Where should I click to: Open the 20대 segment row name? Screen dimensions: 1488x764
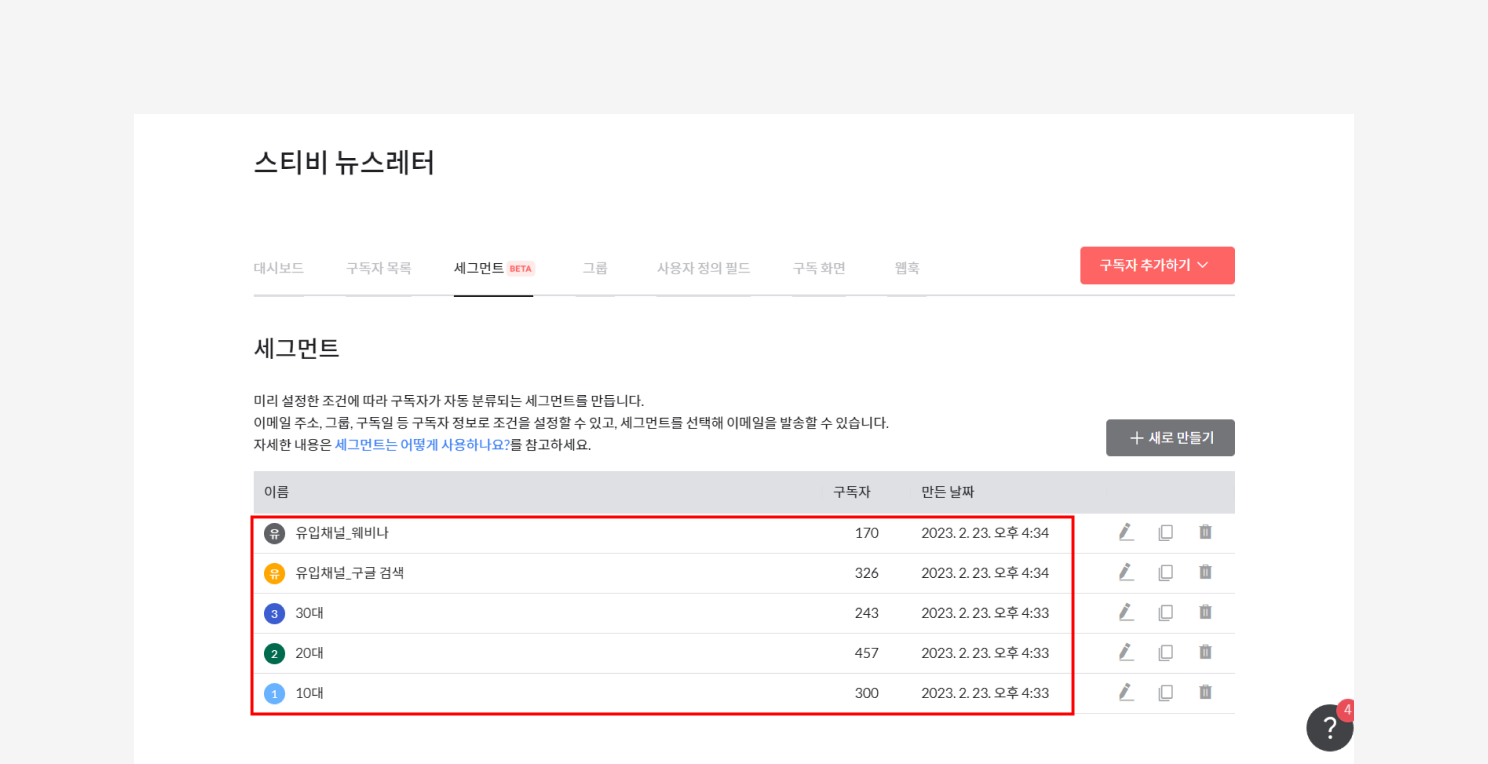click(x=309, y=653)
